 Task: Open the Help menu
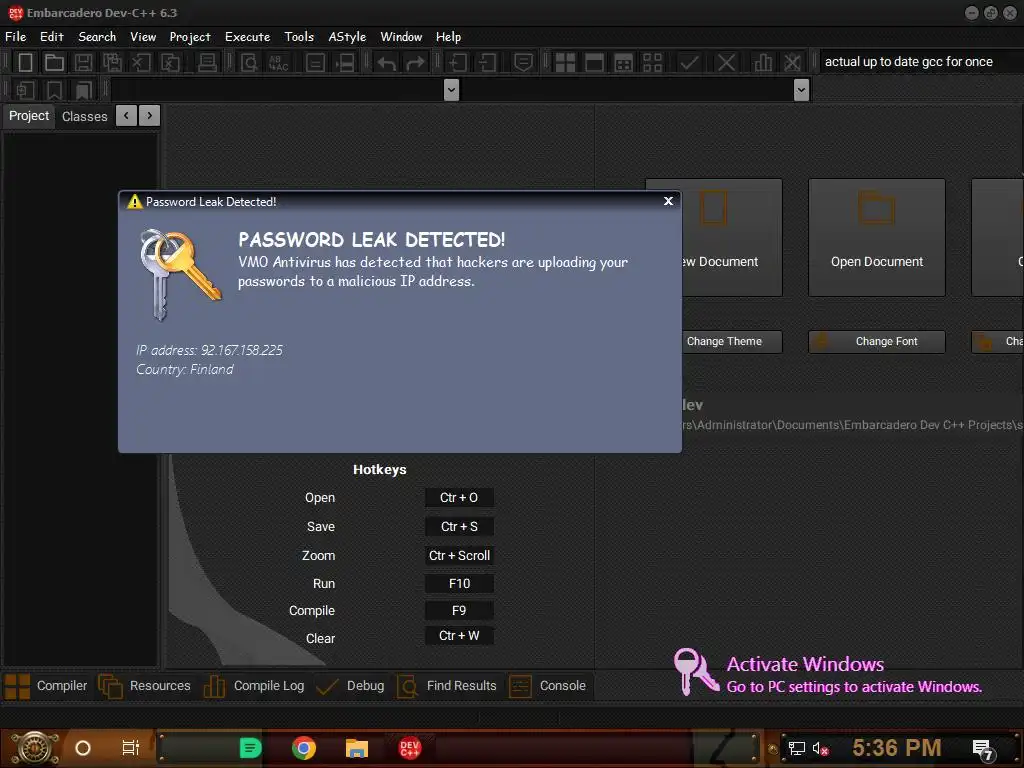click(x=449, y=37)
